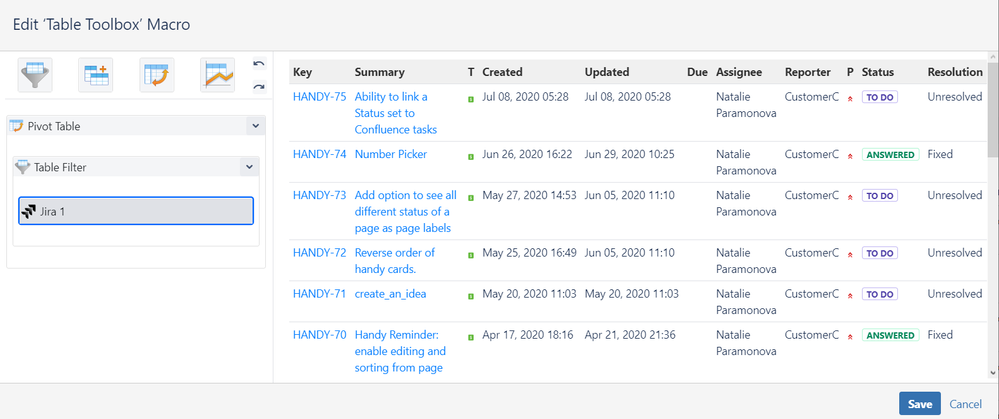
Task: Click the TO DO status badge for HANDY-73
Action: 880,195
